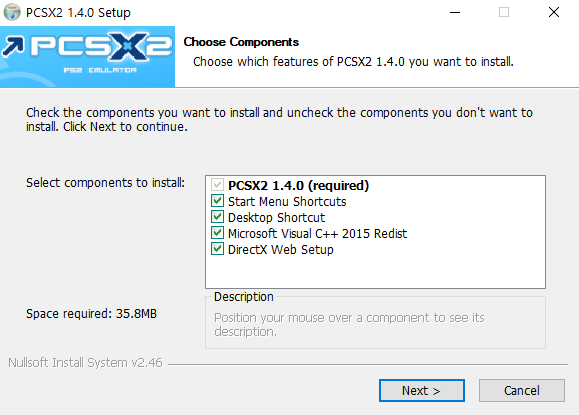The width and height of the screenshot is (579, 415).
Task: Click the installer icon in title bar
Action: (x=12, y=12)
